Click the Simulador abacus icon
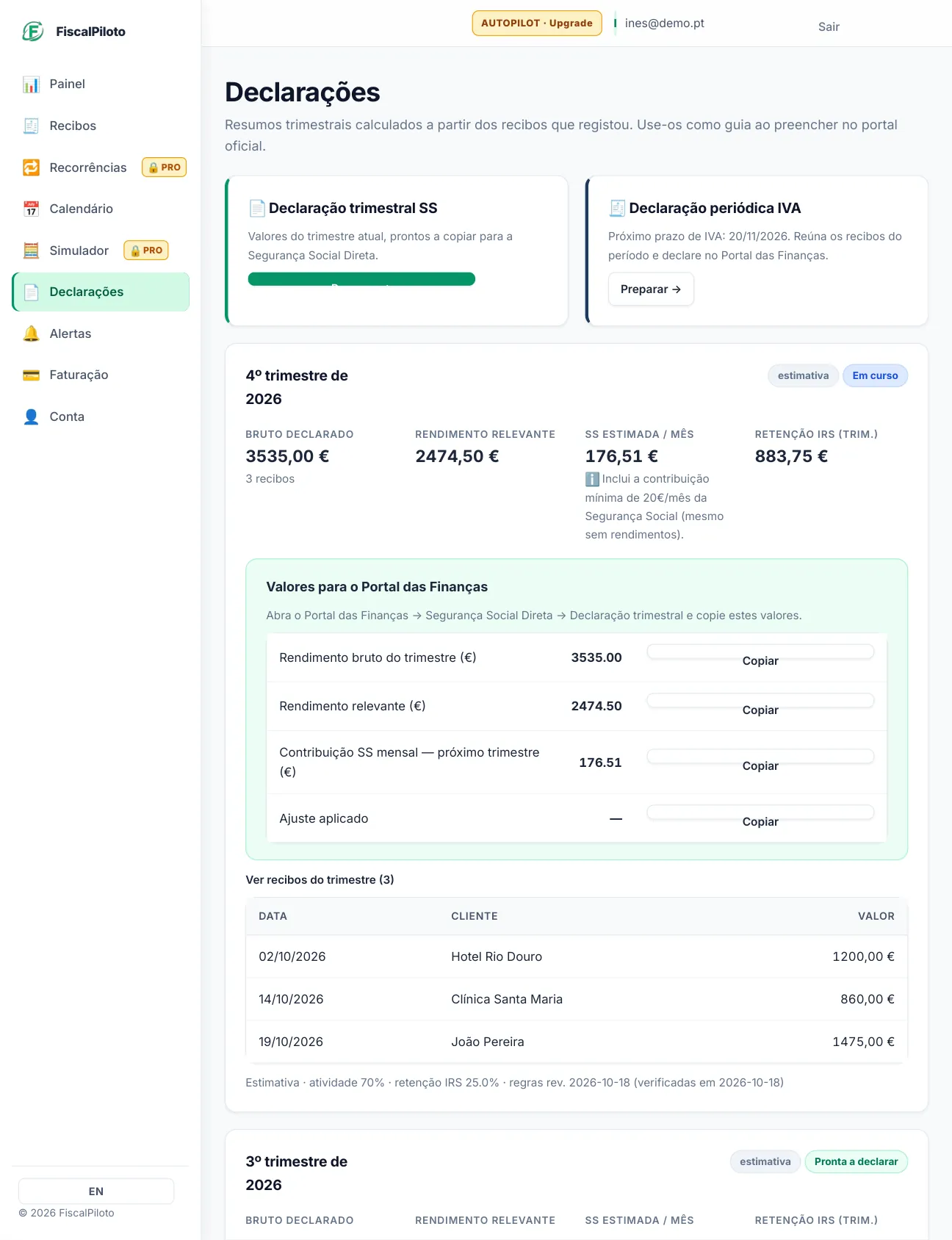Image resolution: width=952 pixels, height=1240 pixels. coord(31,250)
